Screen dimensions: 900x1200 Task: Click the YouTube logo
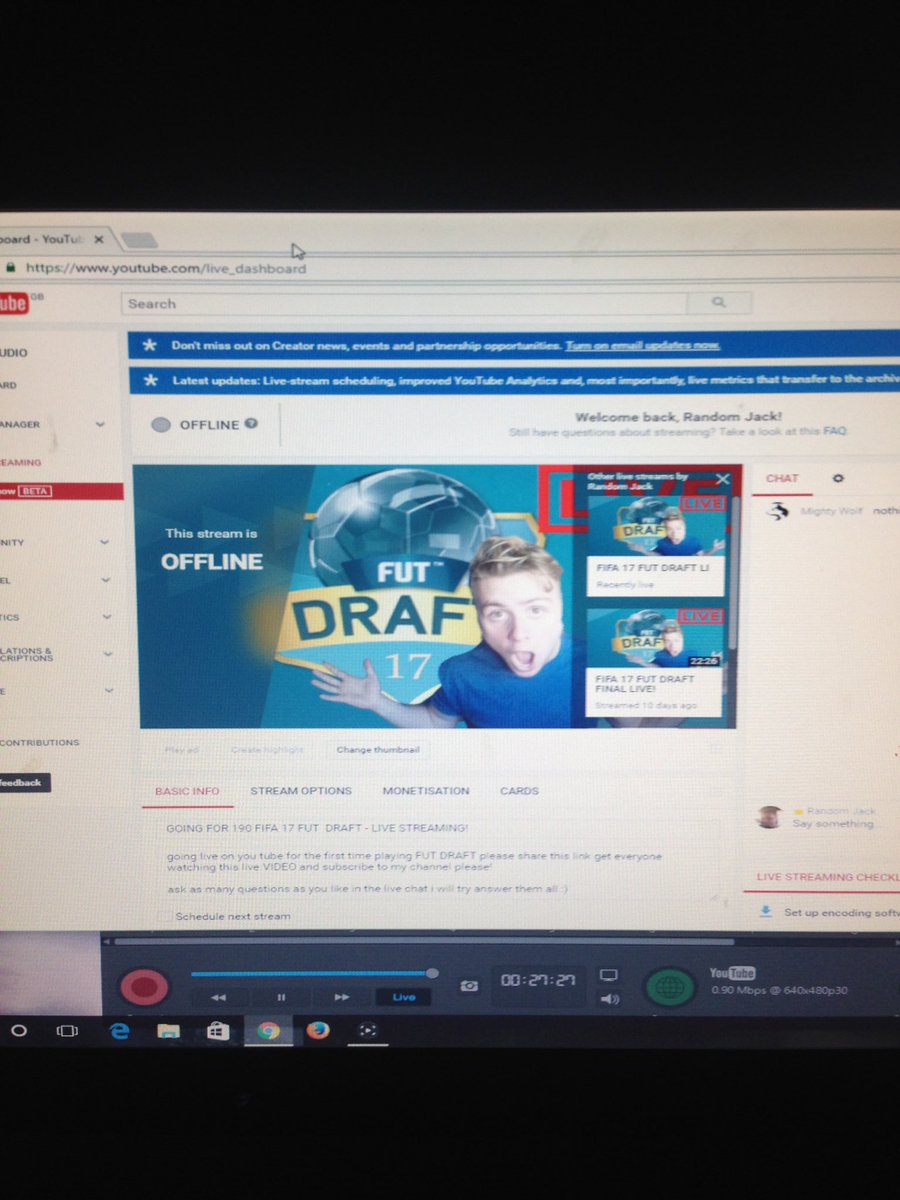(x=13, y=303)
